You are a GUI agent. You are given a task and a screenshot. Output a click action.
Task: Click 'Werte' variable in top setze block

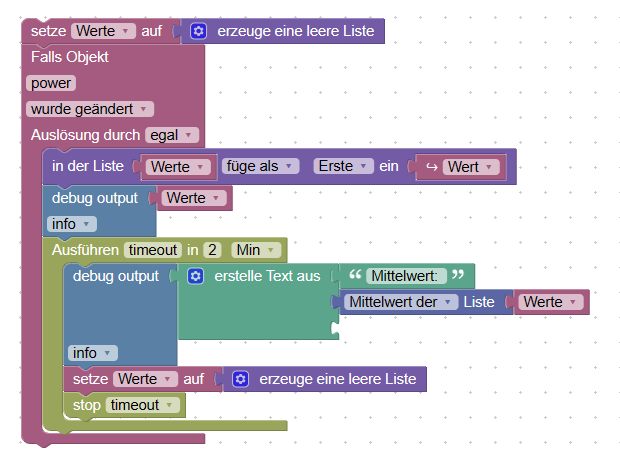point(103,31)
